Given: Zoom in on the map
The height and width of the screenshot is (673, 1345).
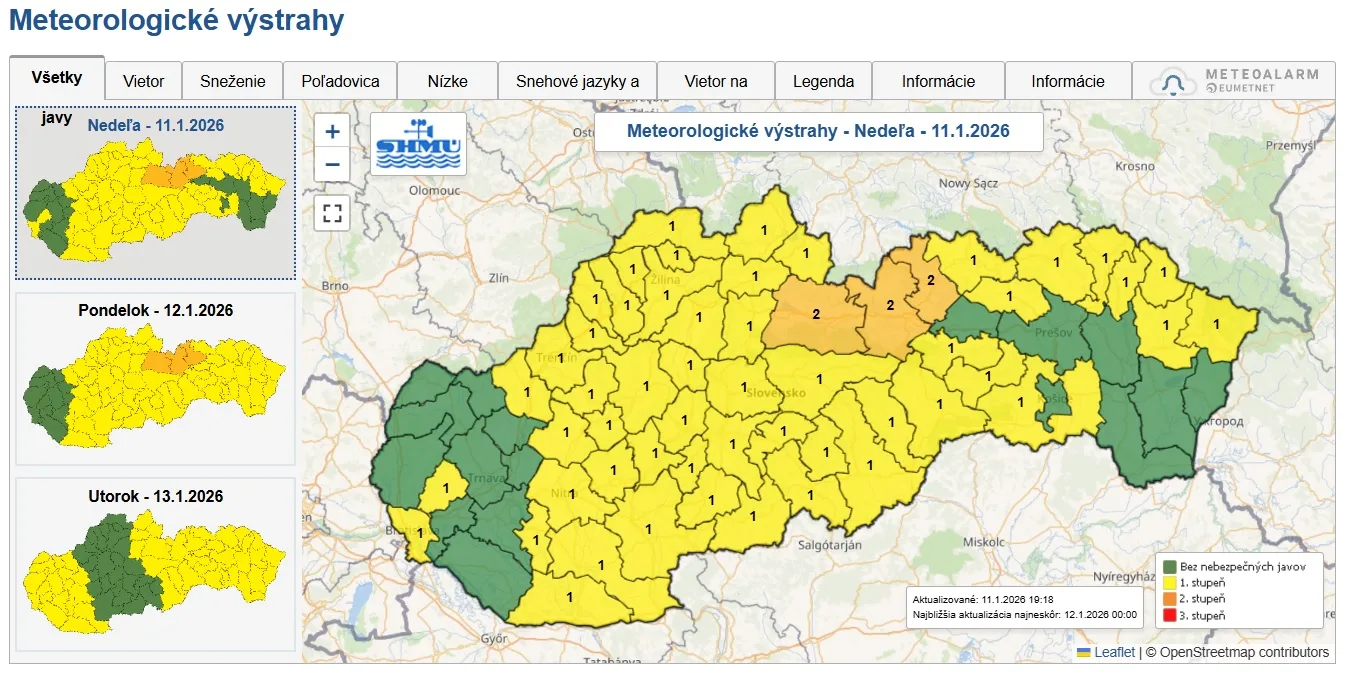Looking at the screenshot, I should tap(331, 130).
